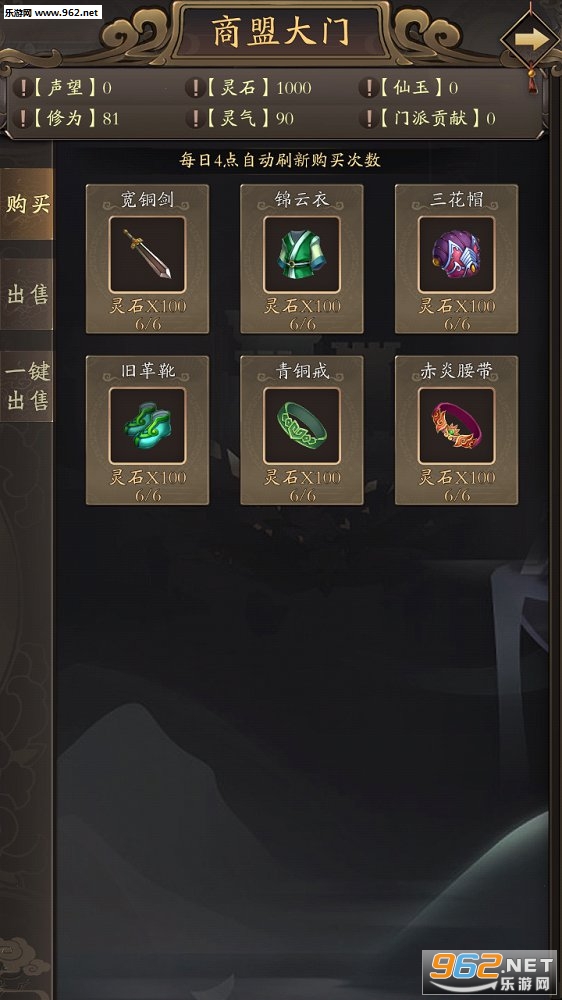Click the golden arrow icon at top right

[532, 40]
